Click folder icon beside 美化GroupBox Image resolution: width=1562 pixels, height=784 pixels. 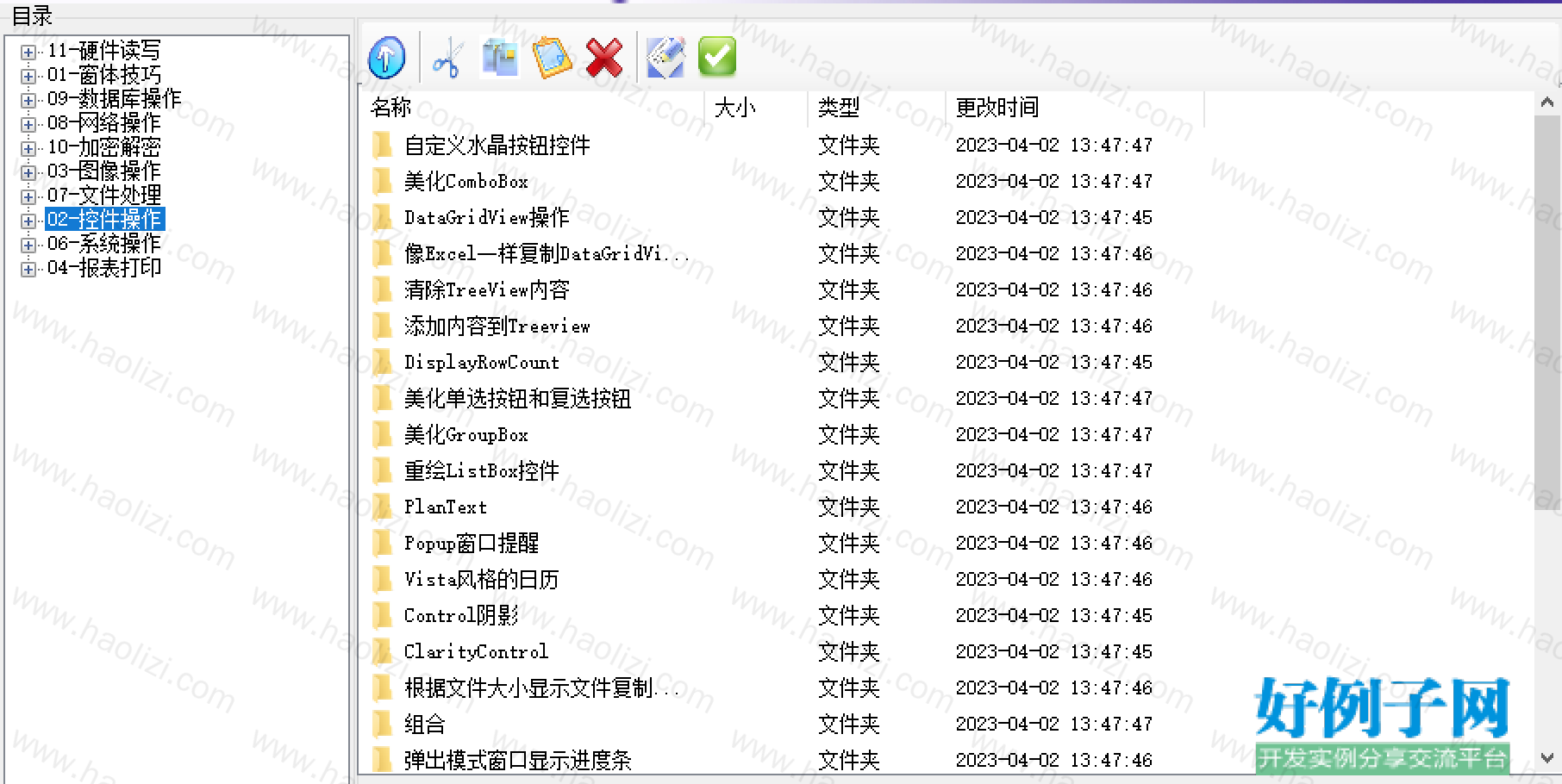pyautogui.click(x=382, y=434)
